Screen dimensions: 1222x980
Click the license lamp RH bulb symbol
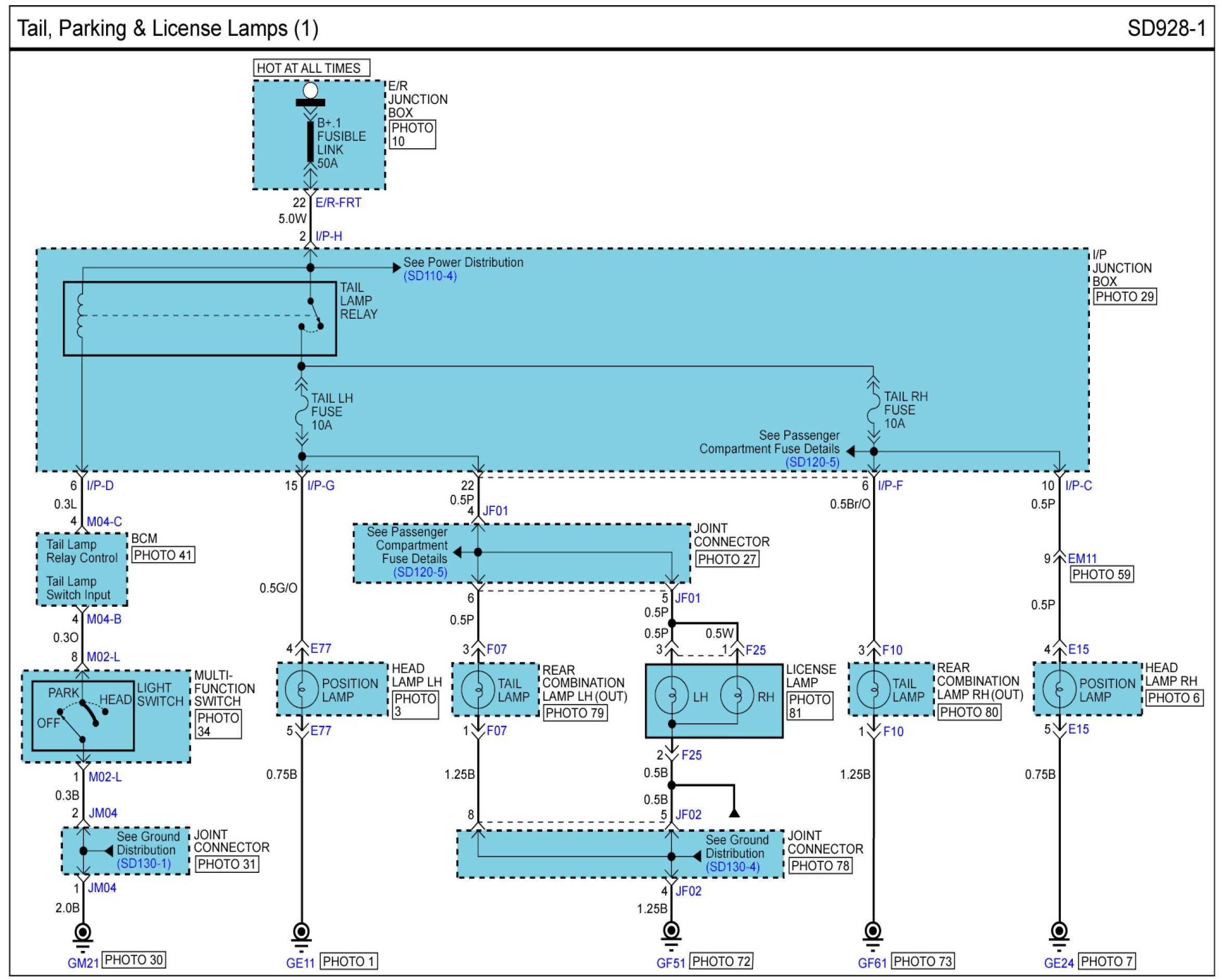coord(737,695)
